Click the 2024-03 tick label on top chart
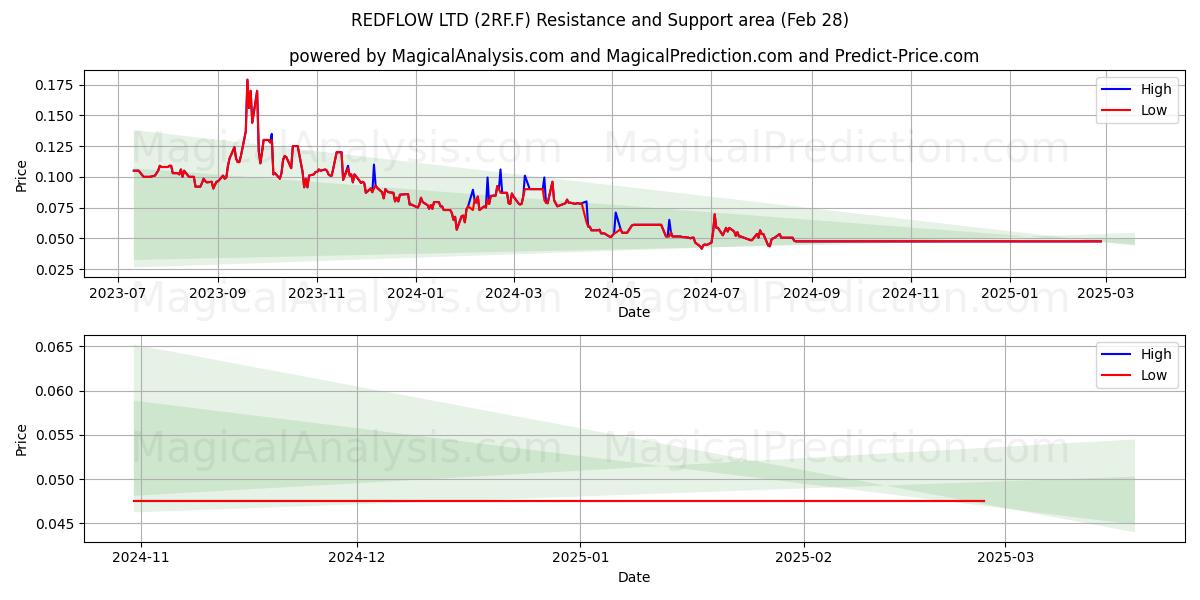 click(514, 293)
